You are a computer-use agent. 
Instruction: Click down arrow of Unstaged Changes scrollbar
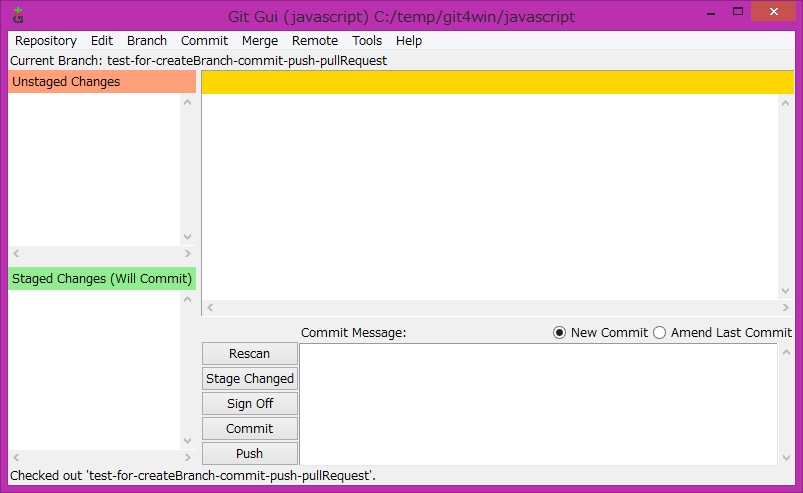(x=187, y=237)
